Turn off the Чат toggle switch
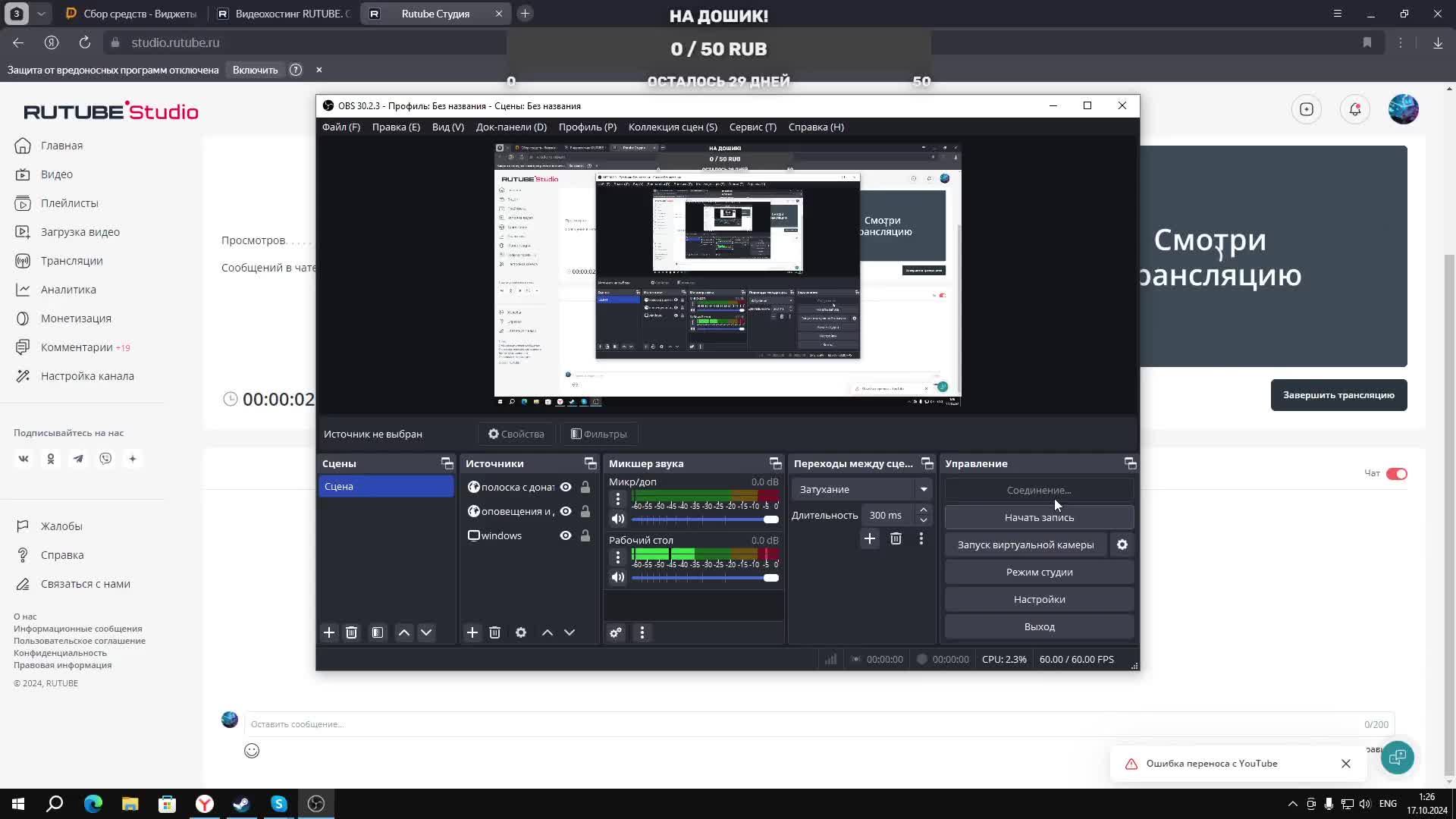 1396,474
